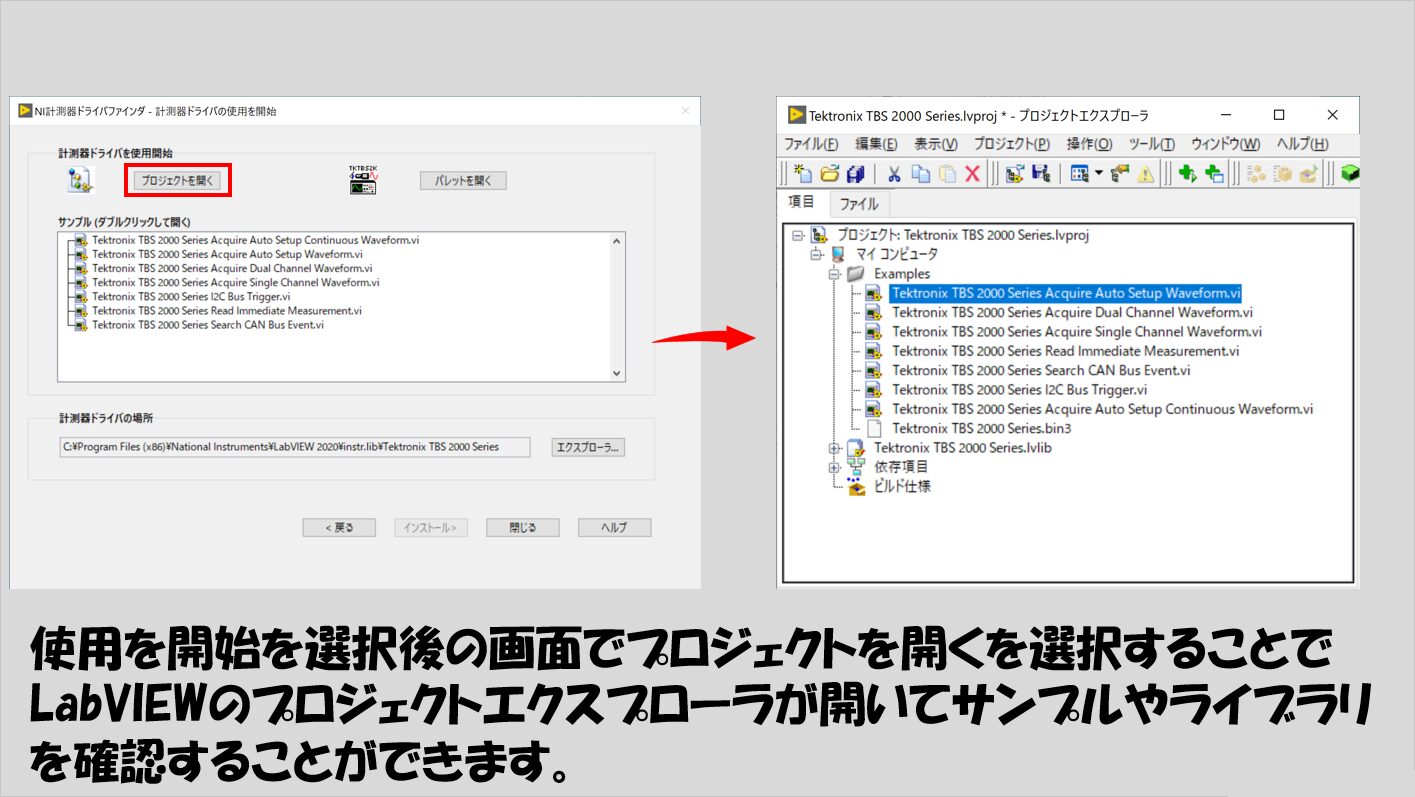Expand the Tektronix TBS 2000 Series.lvlib node

[x=834, y=448]
